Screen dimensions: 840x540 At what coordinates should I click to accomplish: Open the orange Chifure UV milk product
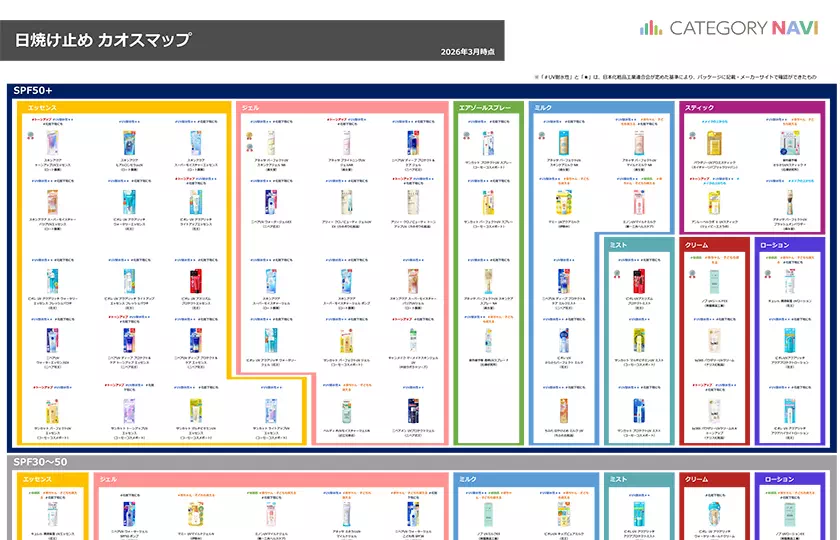point(564,411)
